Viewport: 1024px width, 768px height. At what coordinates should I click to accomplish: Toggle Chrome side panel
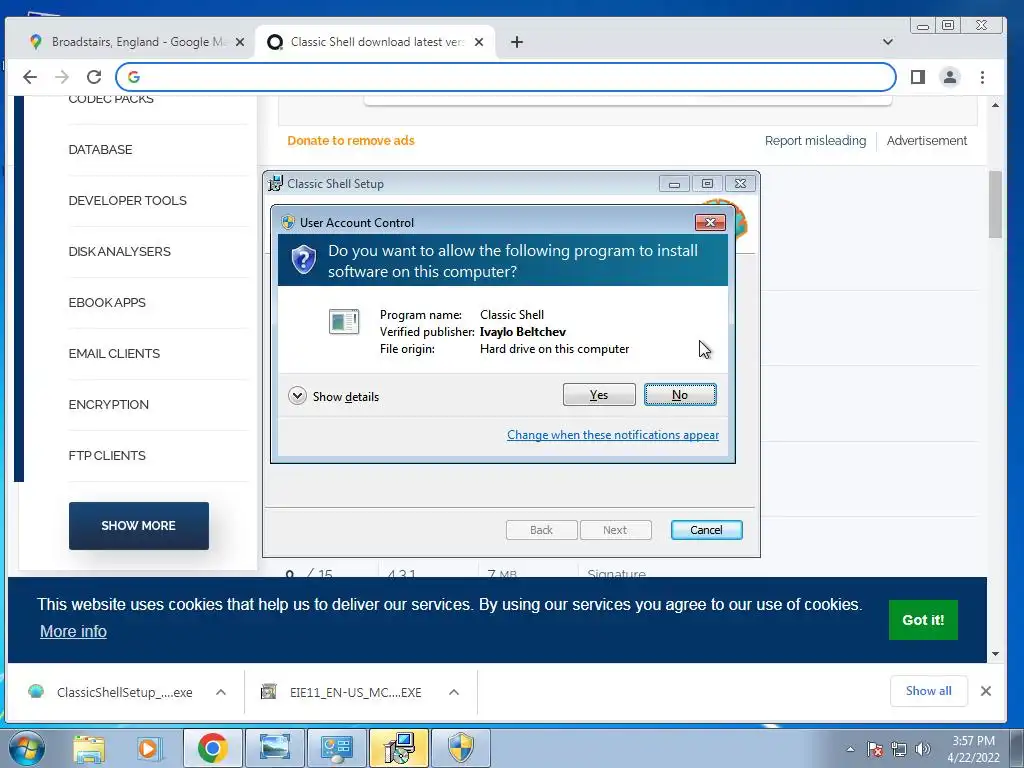(918, 77)
